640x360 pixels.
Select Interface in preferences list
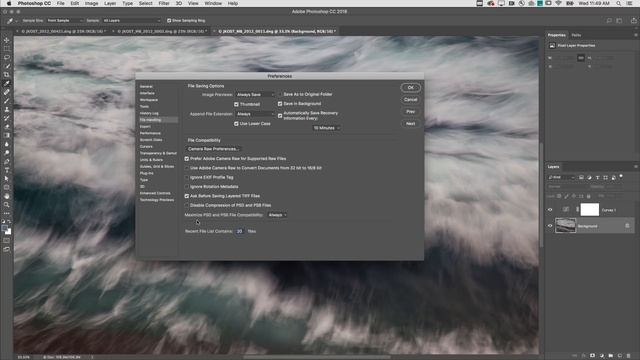[x=147, y=93]
